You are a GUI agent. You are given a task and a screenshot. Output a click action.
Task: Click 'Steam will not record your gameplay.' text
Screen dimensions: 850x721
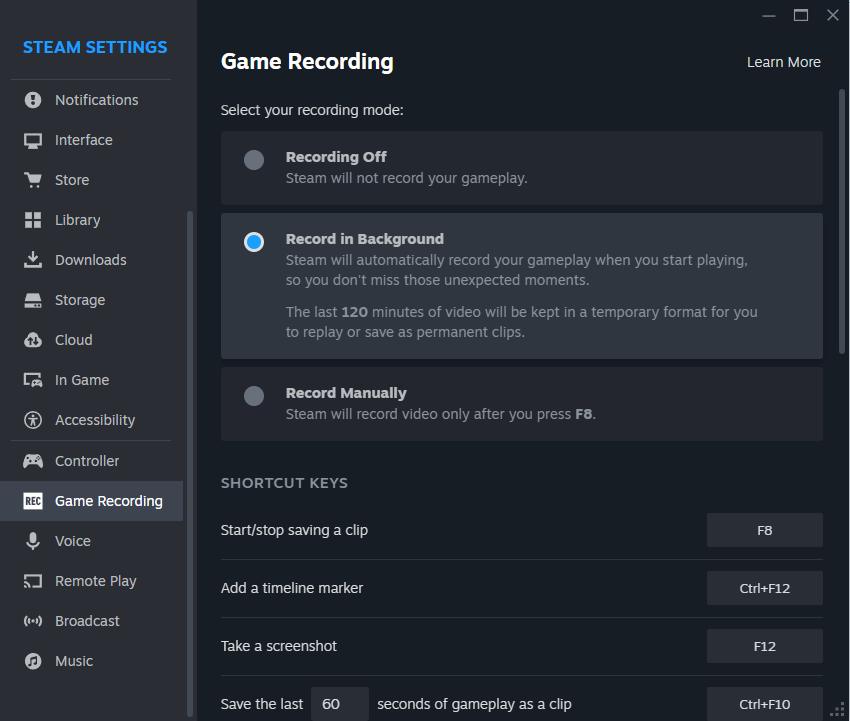[x=407, y=178]
